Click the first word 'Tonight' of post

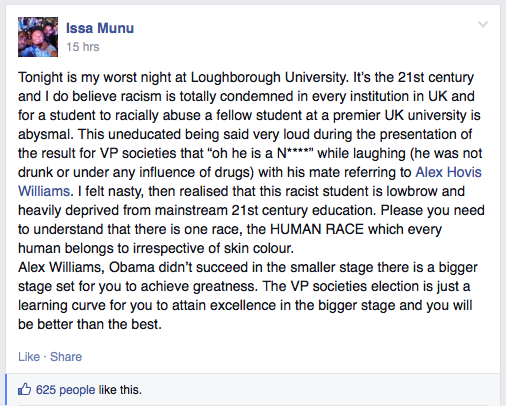coord(41,77)
